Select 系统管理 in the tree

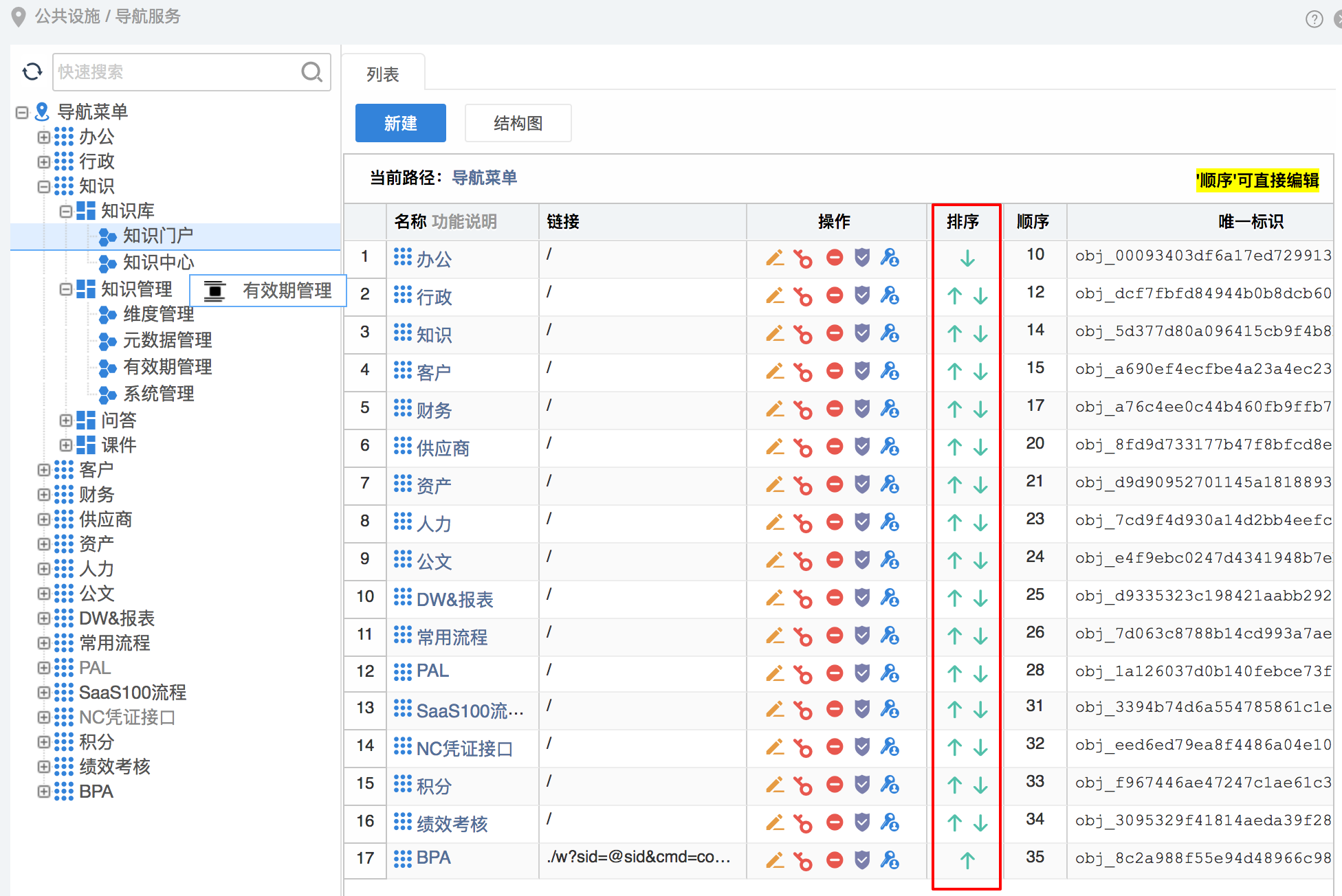[158, 393]
